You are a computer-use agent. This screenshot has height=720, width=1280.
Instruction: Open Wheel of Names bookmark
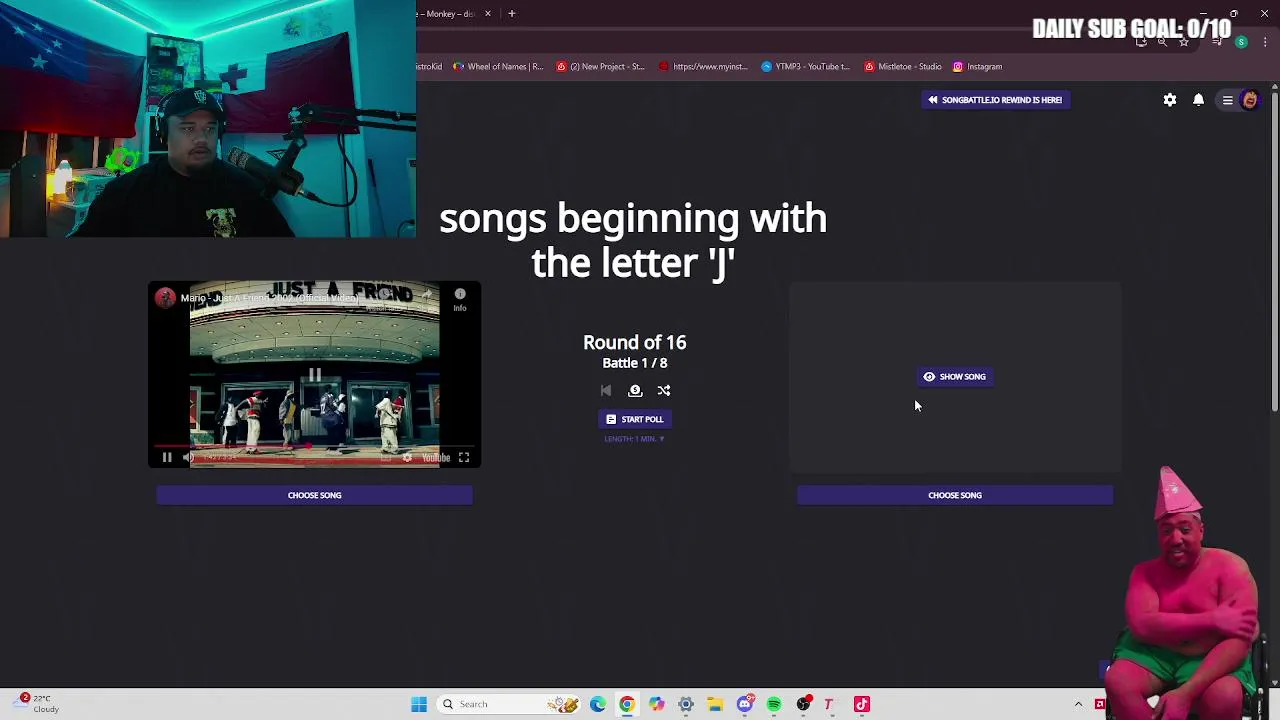click(x=498, y=67)
